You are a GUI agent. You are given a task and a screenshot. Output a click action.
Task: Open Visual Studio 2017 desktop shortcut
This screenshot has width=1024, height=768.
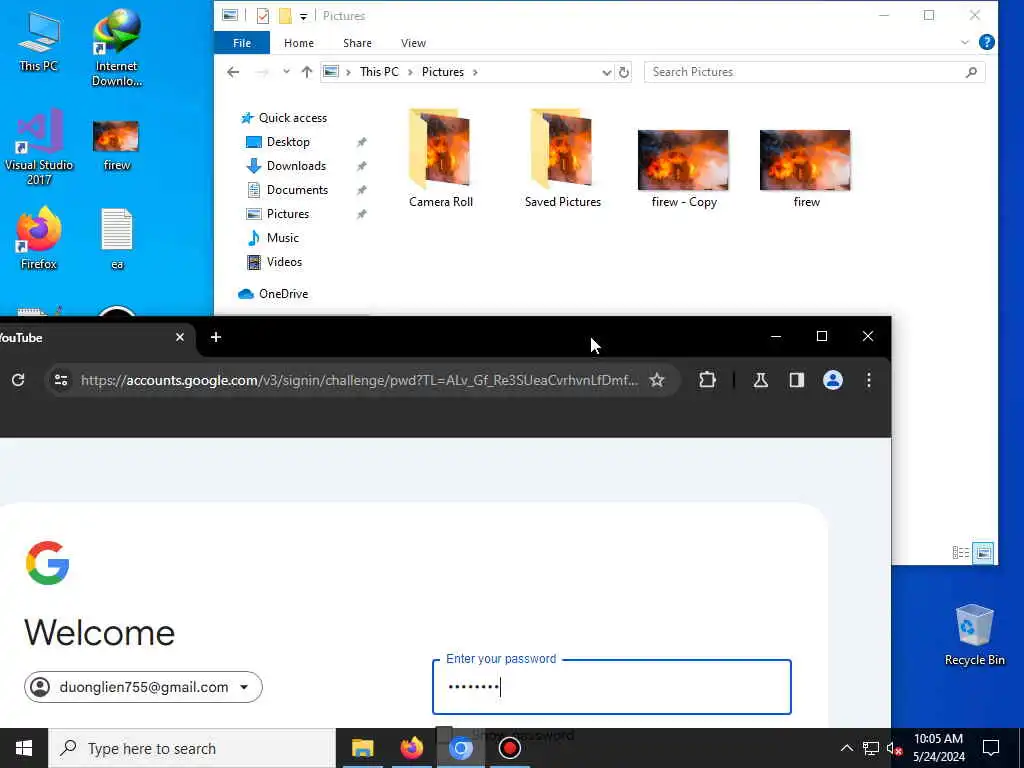point(39,147)
